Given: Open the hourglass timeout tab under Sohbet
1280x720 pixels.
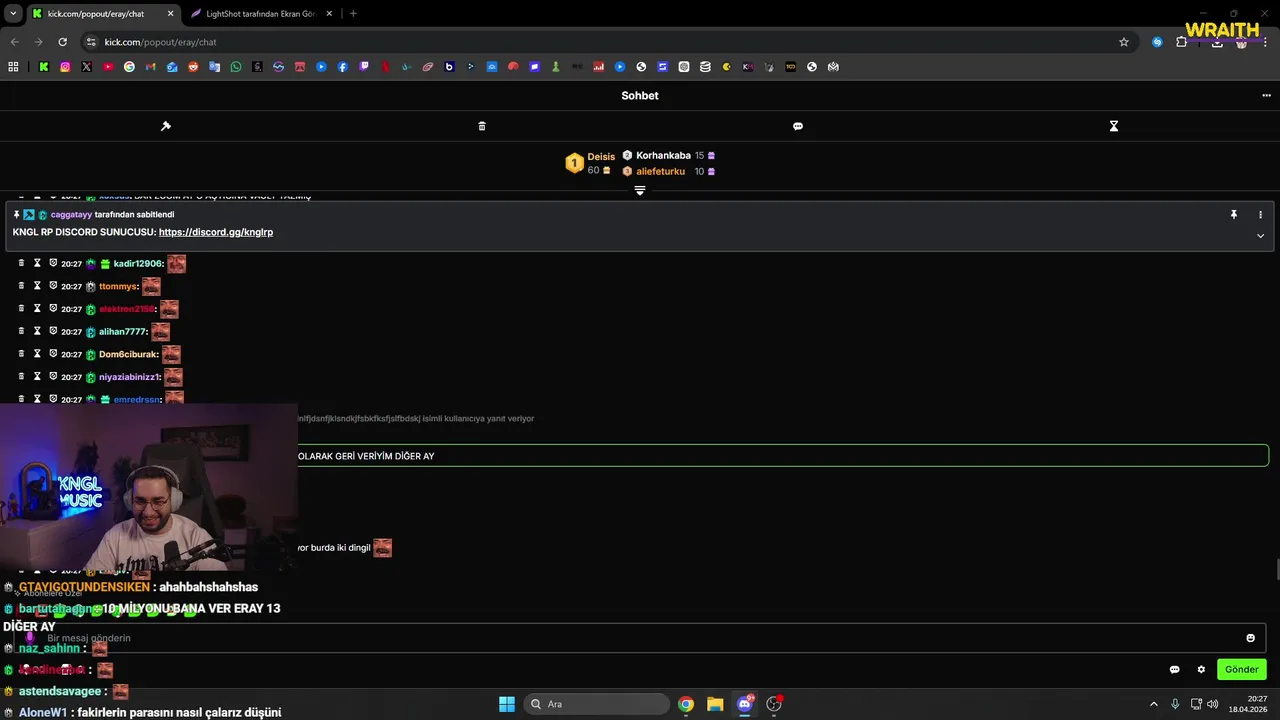Looking at the screenshot, I should [x=1113, y=126].
